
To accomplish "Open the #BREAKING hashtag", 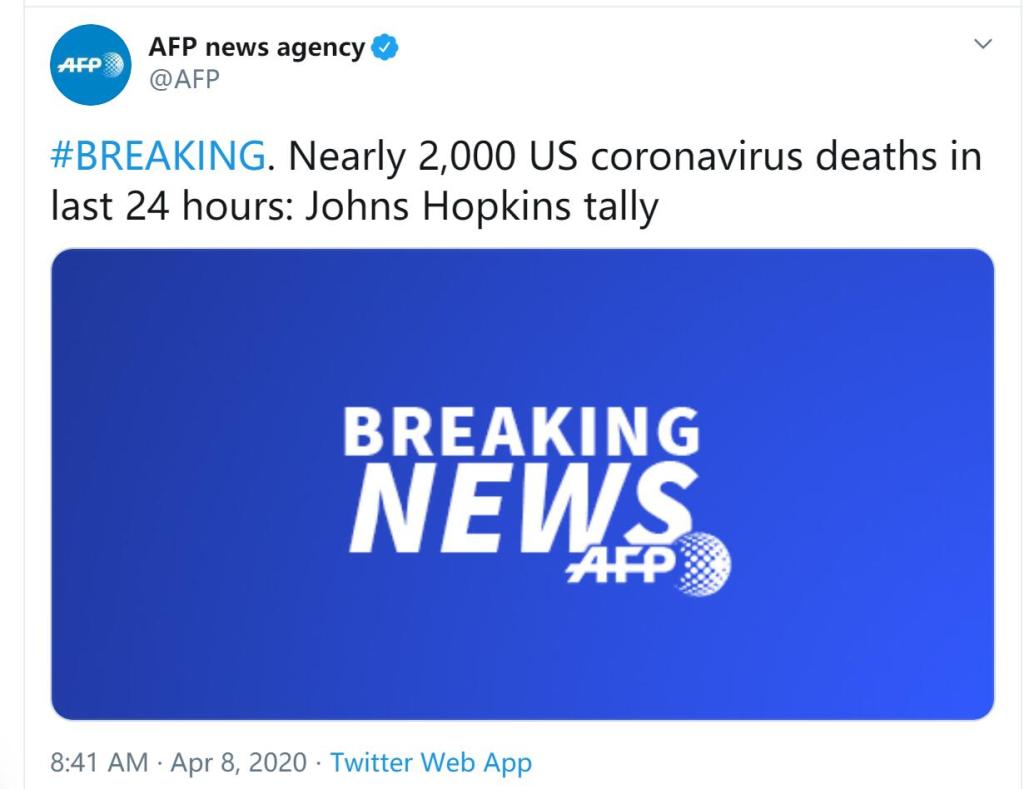I will pyautogui.click(x=158, y=156).
